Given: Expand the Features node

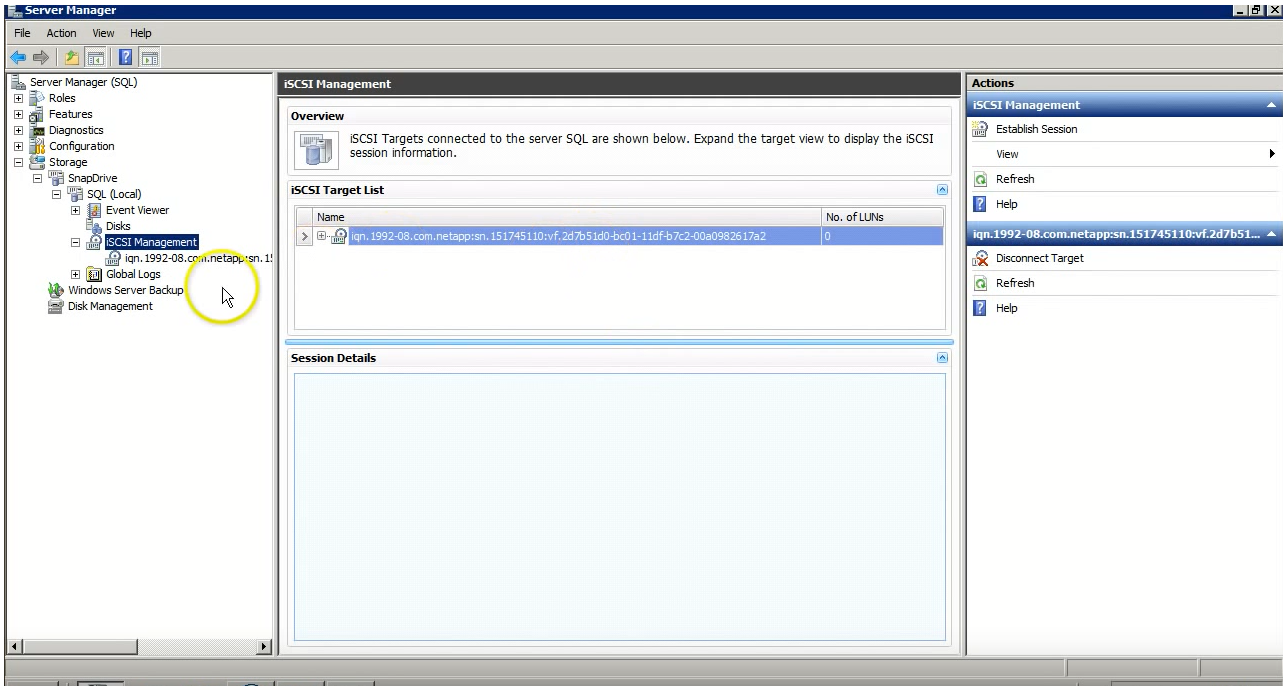Looking at the screenshot, I should 18,114.
